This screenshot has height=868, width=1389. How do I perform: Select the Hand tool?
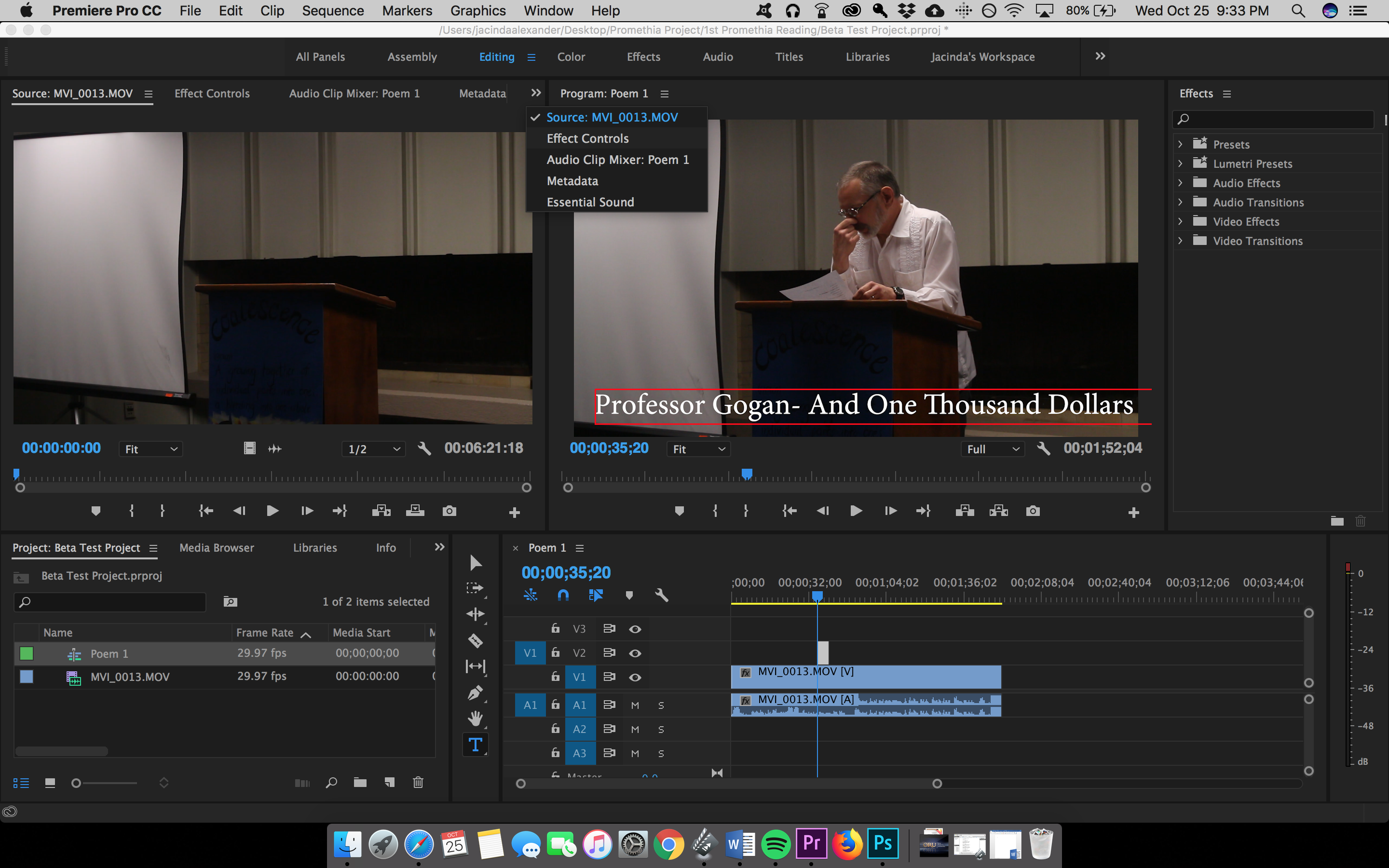coord(475,718)
